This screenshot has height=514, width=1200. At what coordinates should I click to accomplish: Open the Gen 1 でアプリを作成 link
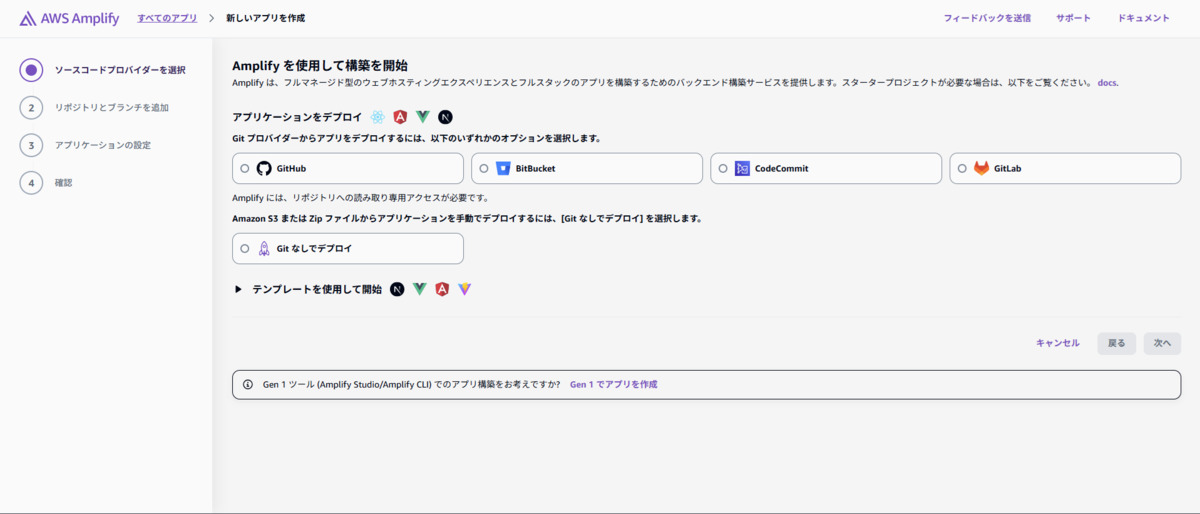point(614,384)
